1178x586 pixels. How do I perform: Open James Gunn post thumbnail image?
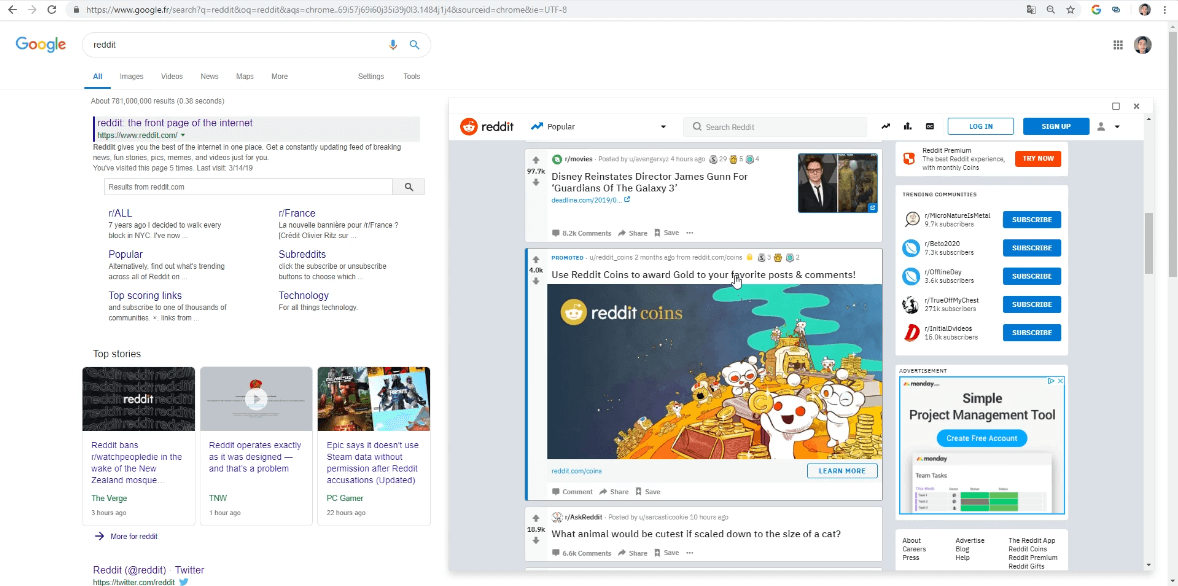point(838,183)
